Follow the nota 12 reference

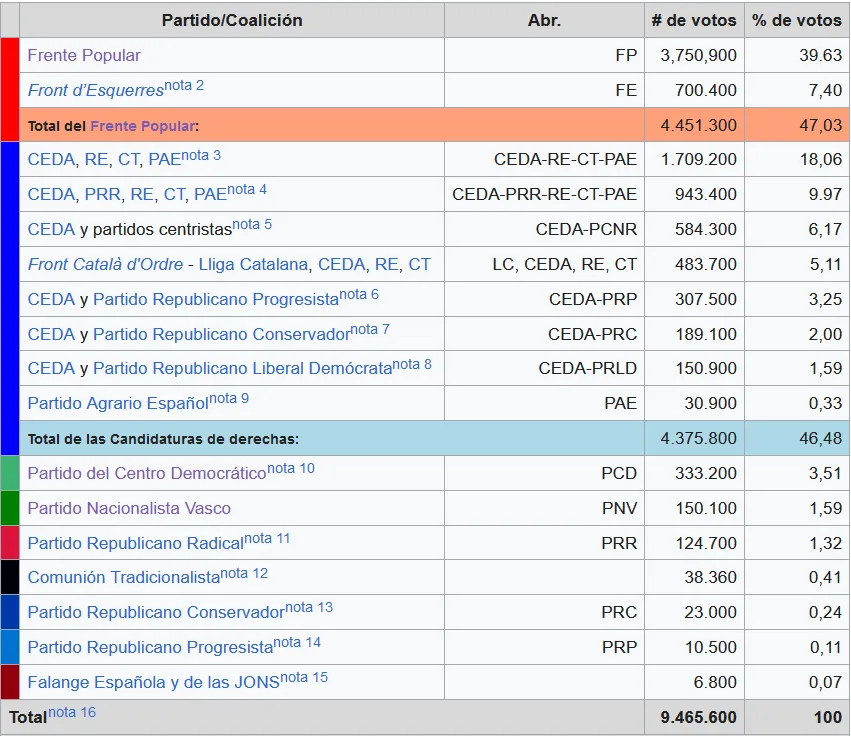[244, 574]
